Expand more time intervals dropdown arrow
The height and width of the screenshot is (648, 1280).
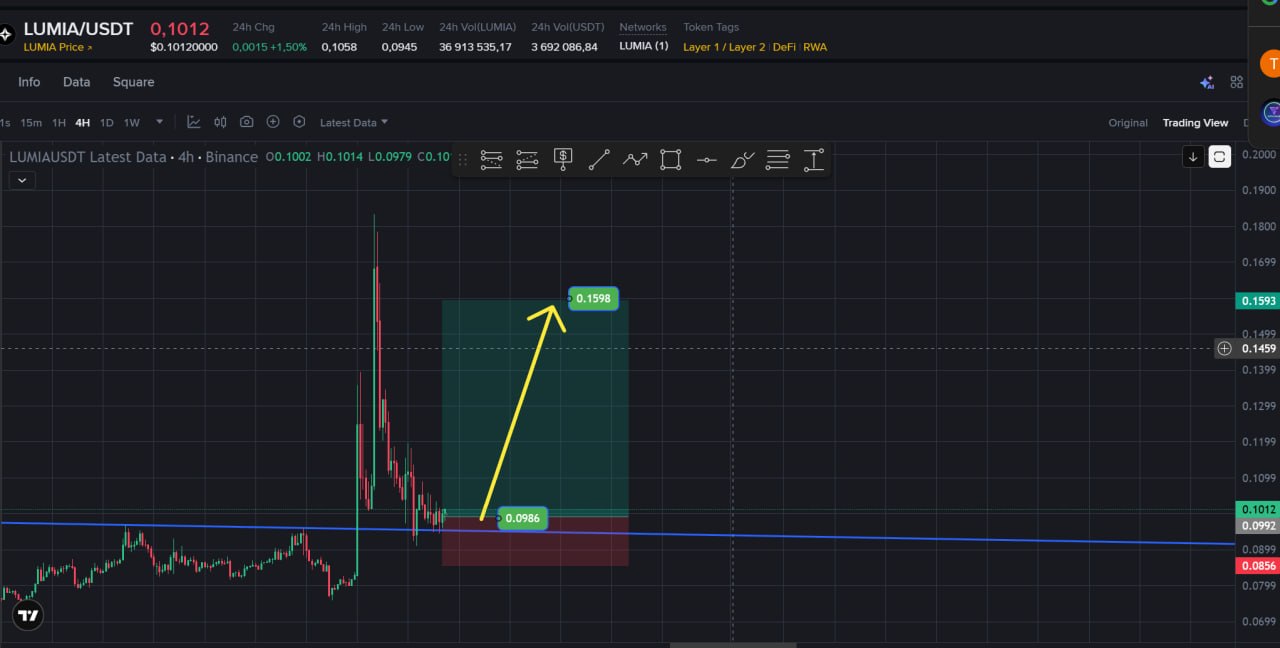tap(160, 122)
